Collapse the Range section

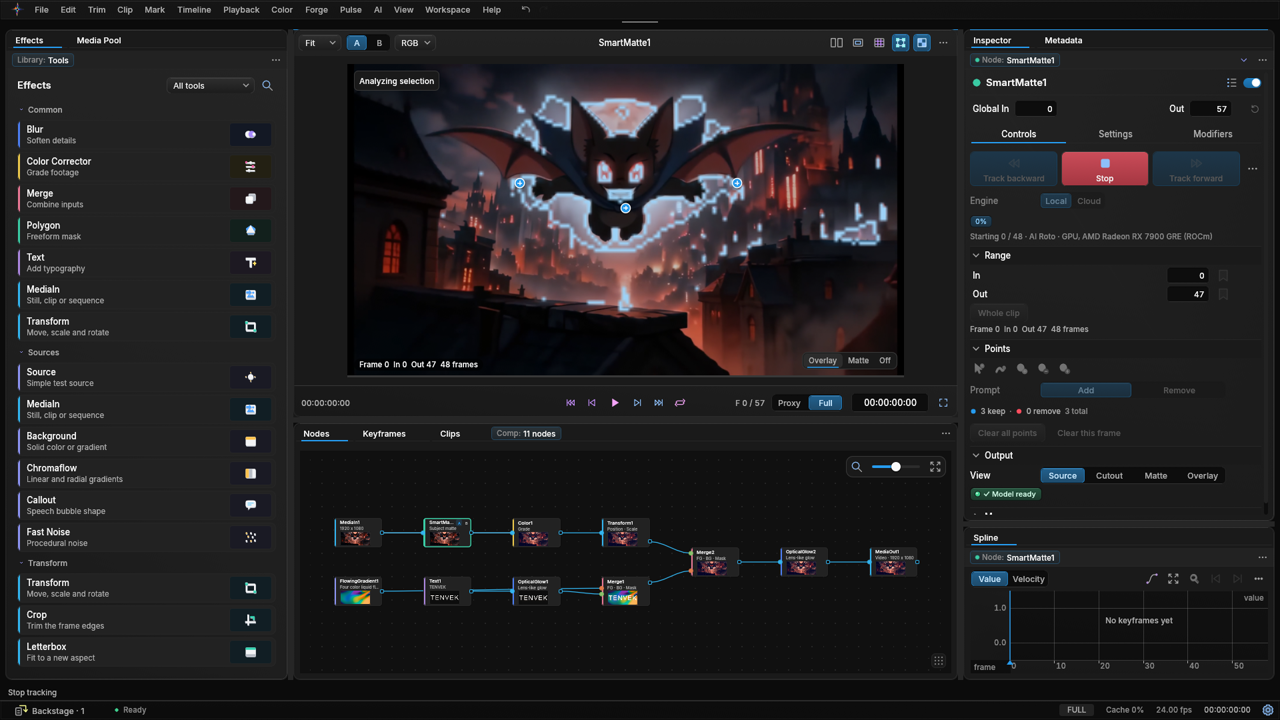[976, 256]
